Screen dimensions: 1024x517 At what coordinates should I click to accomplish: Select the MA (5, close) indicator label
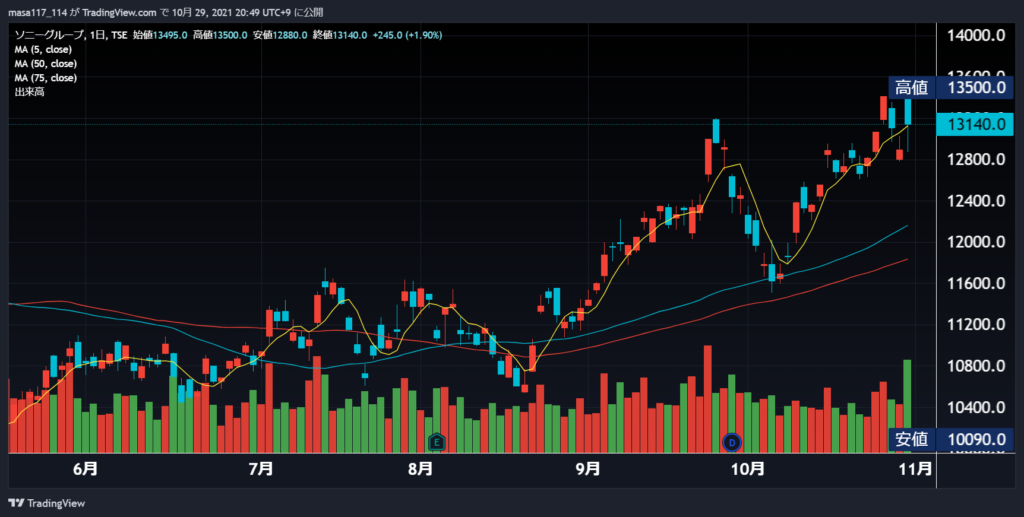click(x=43, y=49)
